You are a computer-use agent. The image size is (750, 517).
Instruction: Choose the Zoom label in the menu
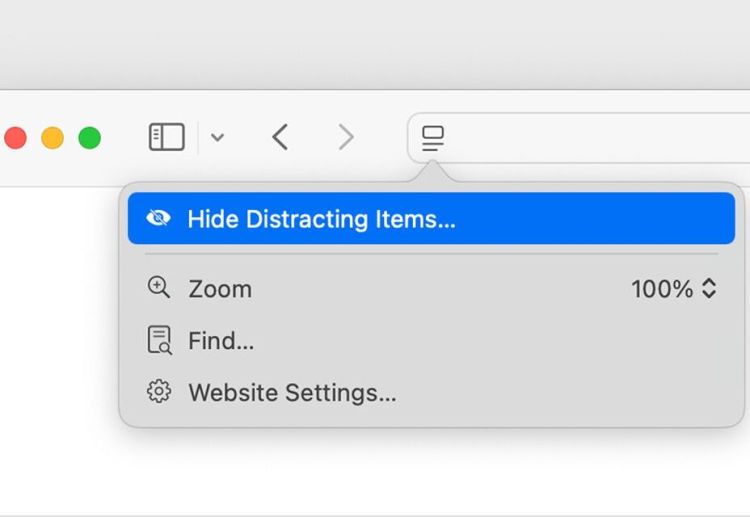point(220,289)
